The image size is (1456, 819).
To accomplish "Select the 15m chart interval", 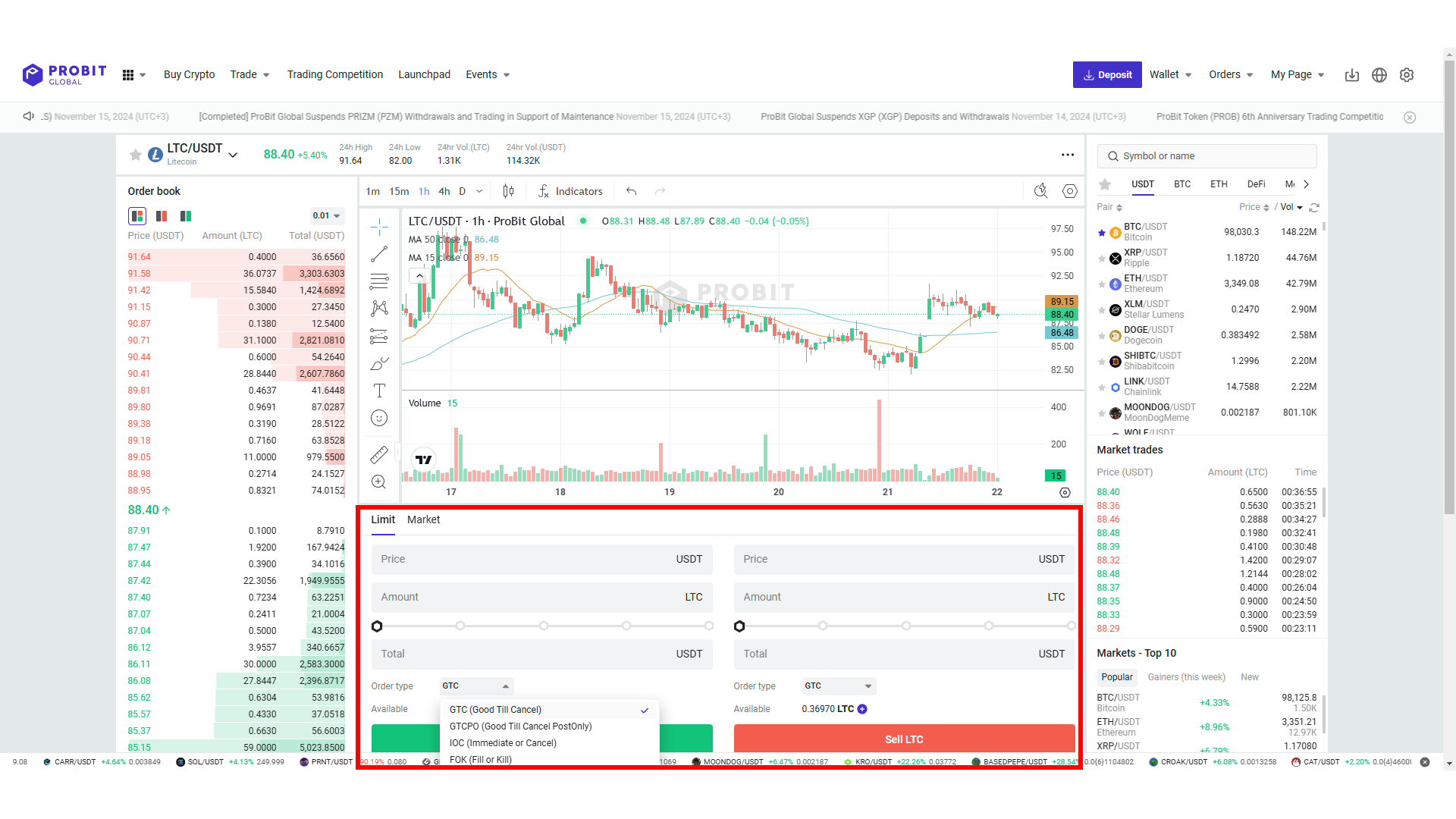I will pyautogui.click(x=399, y=191).
